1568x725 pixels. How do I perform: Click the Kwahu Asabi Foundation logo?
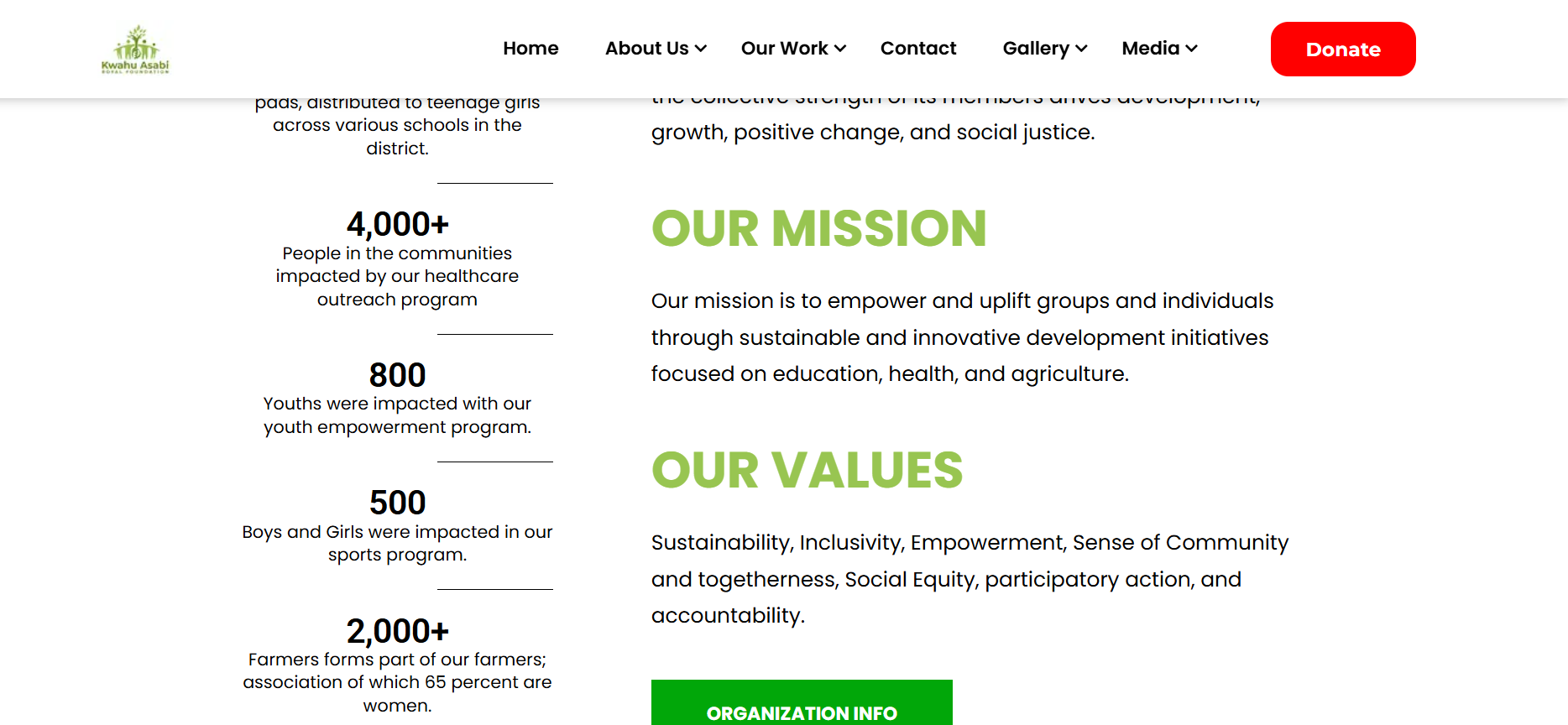(135, 49)
